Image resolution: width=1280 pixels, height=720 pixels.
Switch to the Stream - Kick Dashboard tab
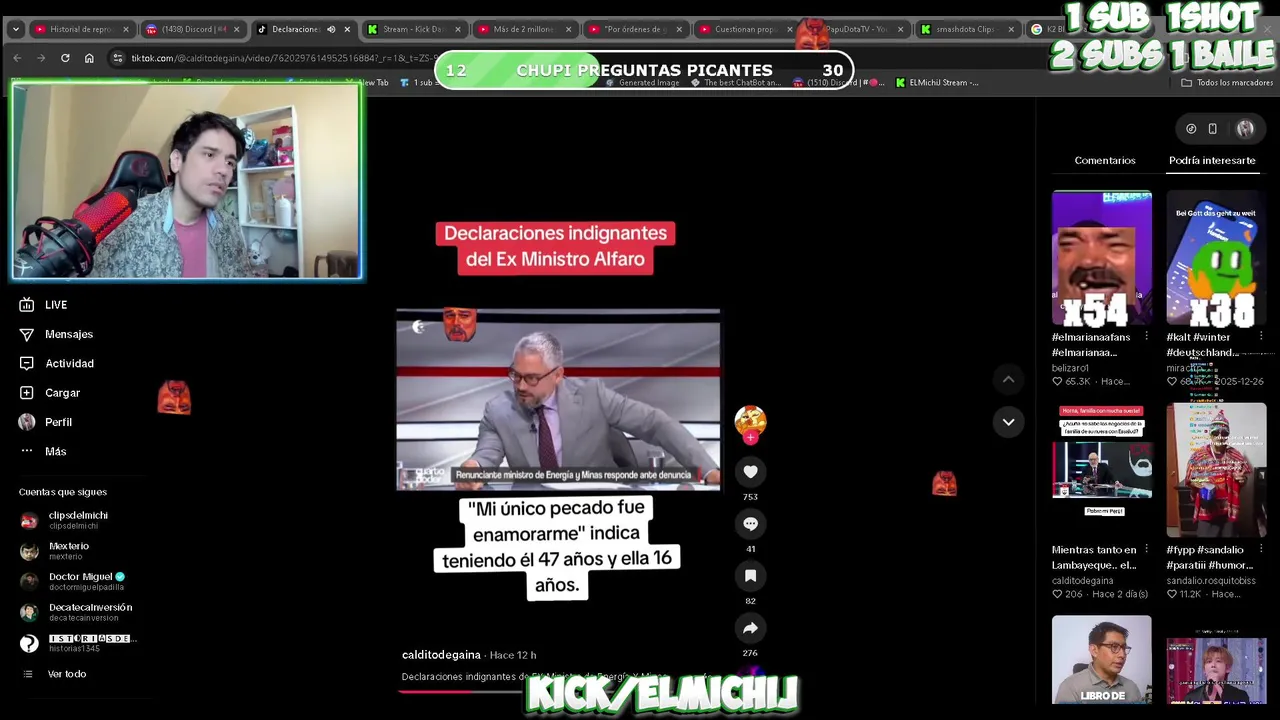coord(411,29)
